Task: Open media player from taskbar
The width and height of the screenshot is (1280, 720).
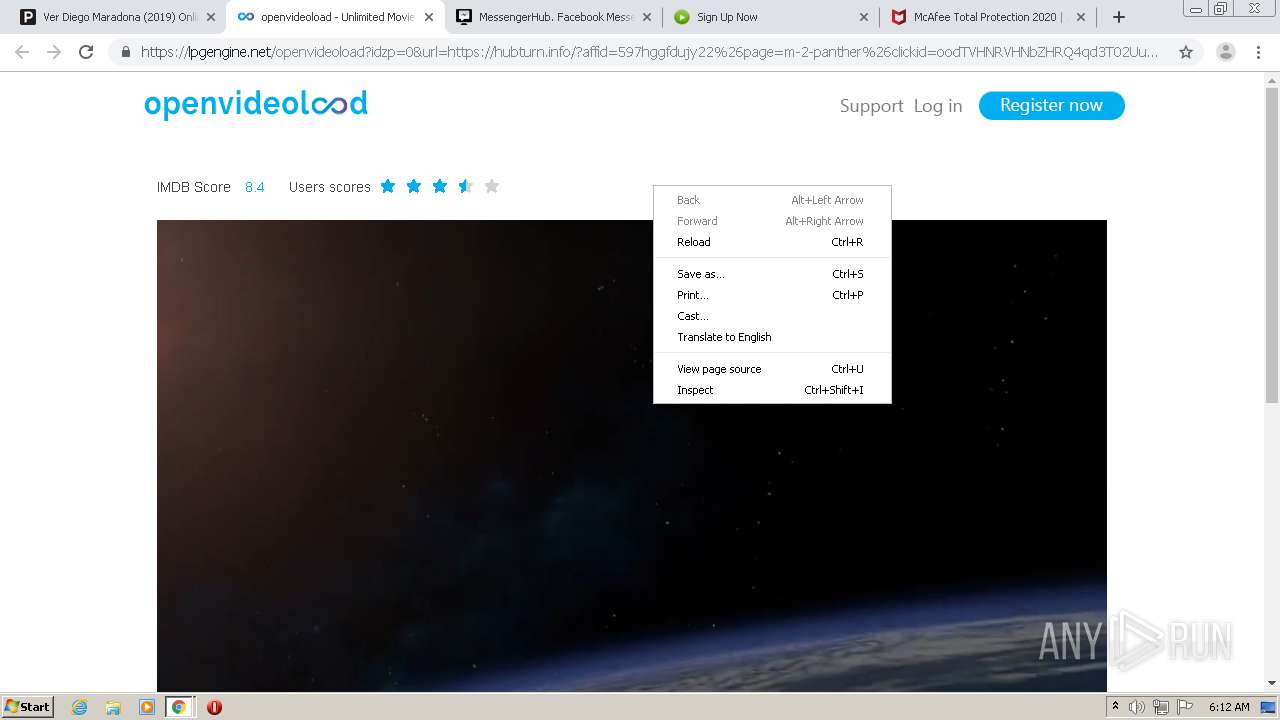Action: pos(147,707)
